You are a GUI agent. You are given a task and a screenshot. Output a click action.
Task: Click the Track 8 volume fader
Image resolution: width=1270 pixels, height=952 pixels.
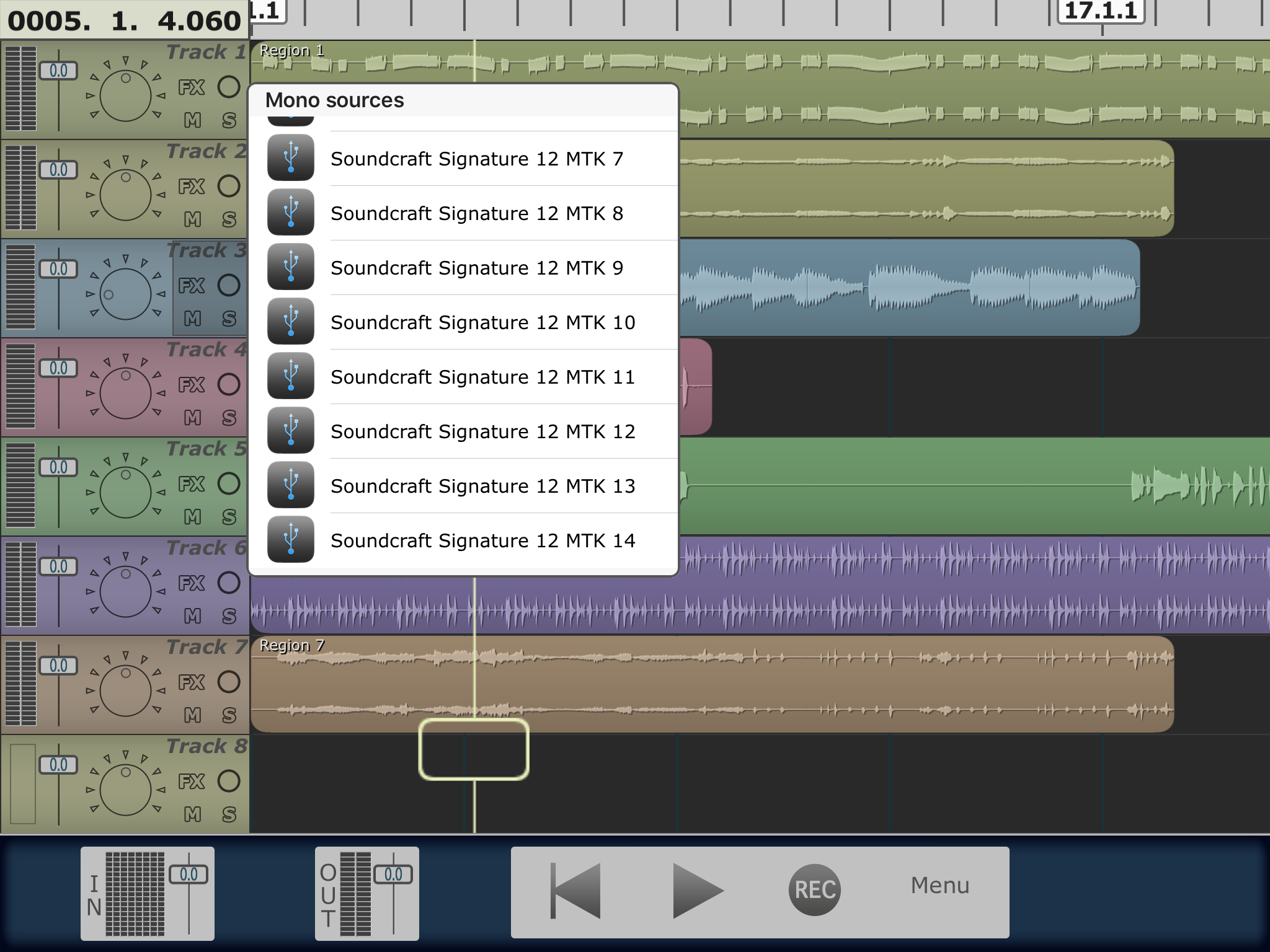pos(58,765)
